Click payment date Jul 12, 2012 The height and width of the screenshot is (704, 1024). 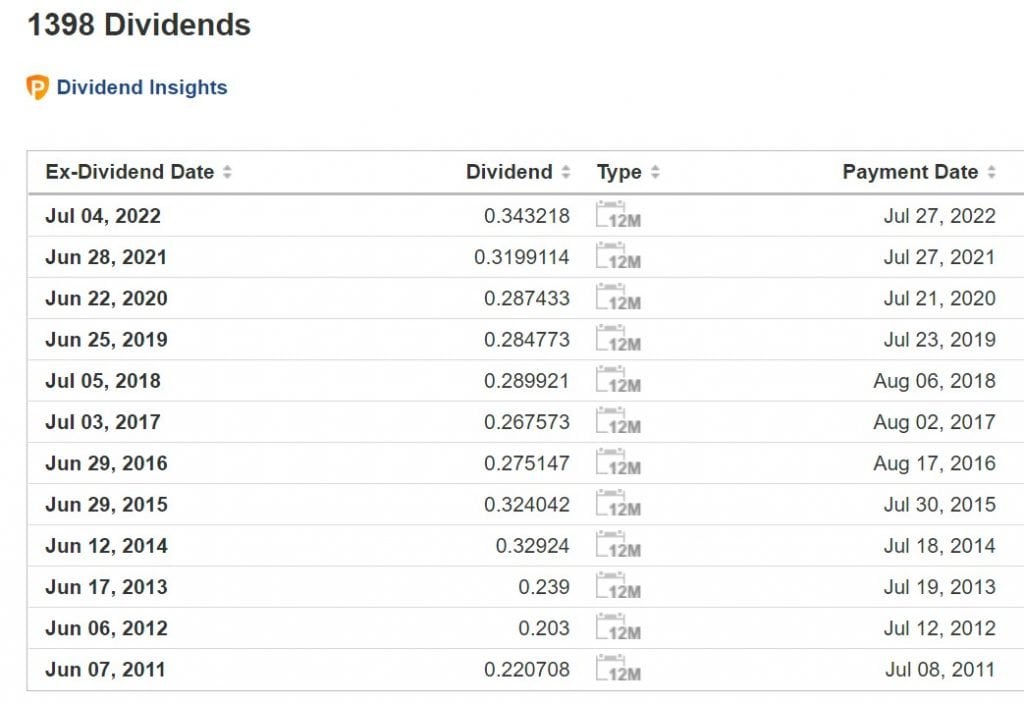(940, 628)
